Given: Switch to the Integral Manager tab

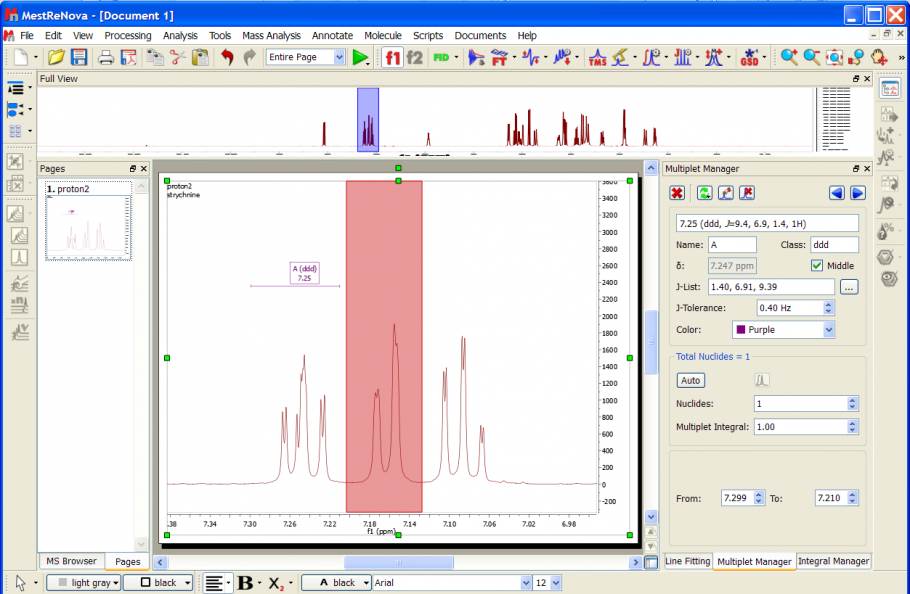Looking at the screenshot, I should click(x=833, y=562).
